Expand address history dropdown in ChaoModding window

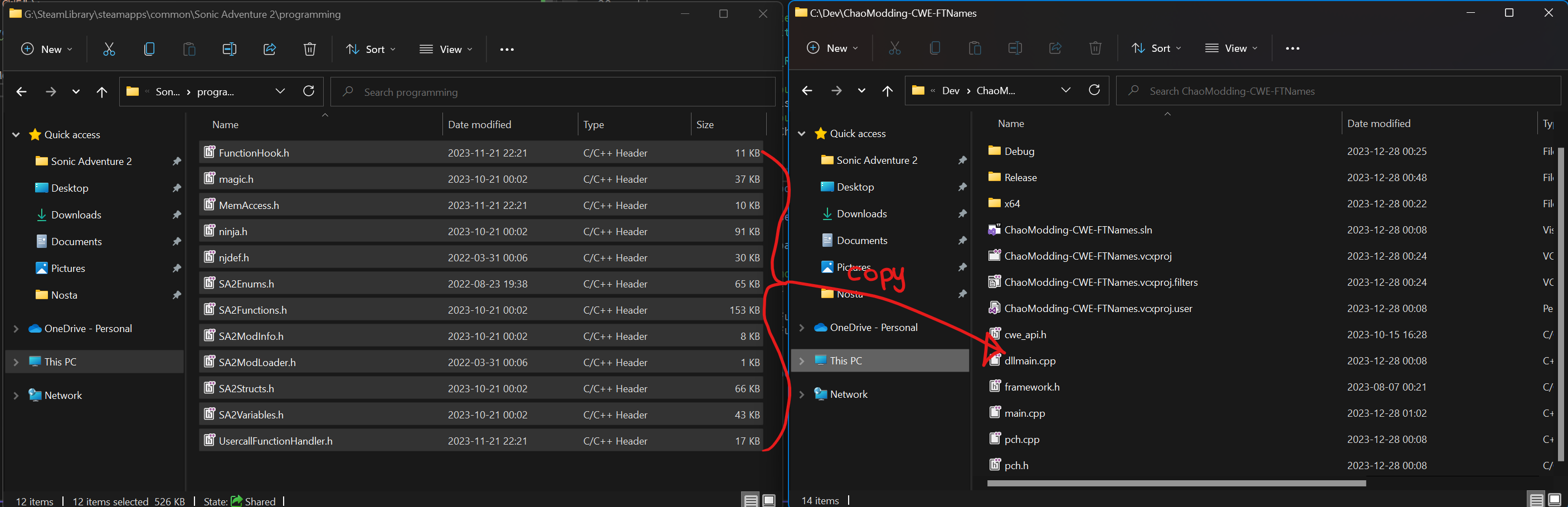1066,90
